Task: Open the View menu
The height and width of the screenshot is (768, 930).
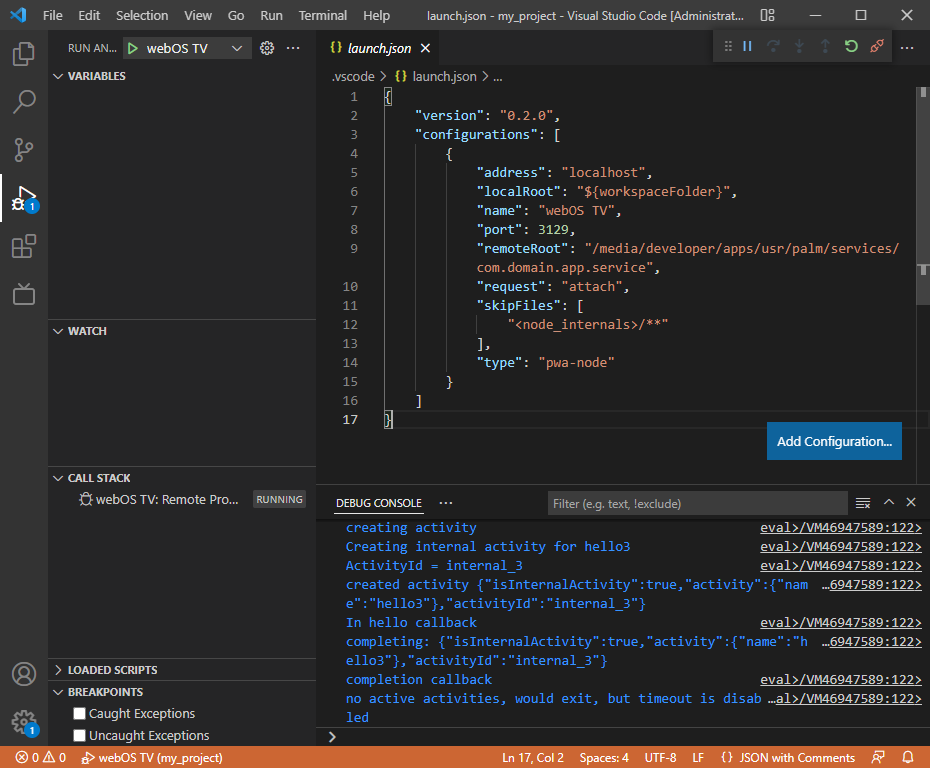Action: [x=198, y=15]
